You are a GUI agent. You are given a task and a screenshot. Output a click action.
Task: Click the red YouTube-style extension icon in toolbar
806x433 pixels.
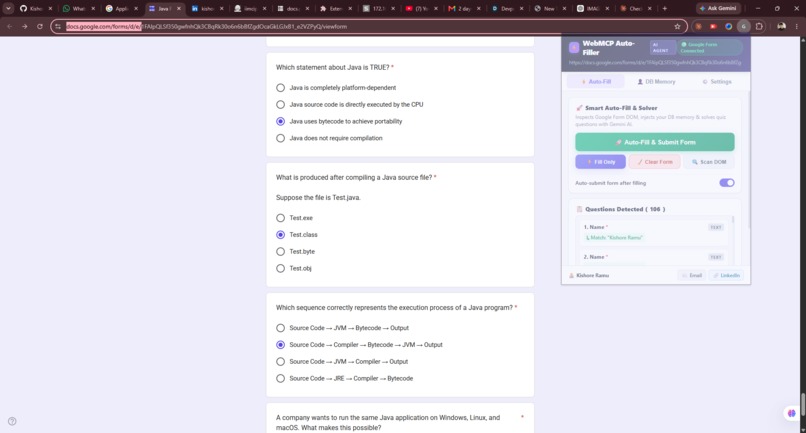tap(713, 26)
